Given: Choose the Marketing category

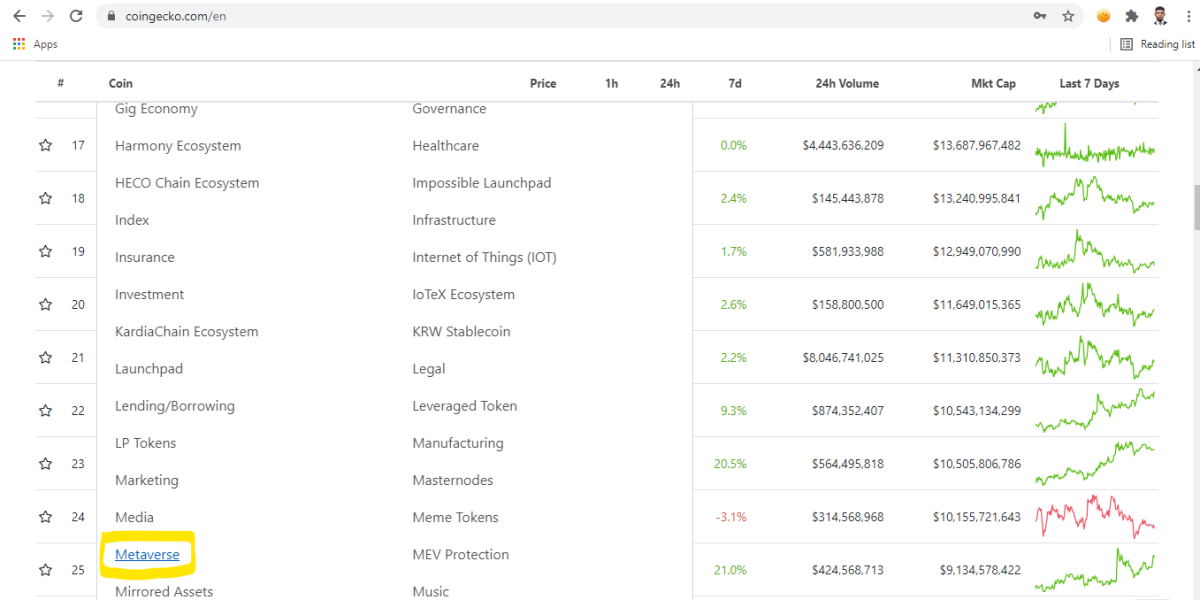Looking at the screenshot, I should coord(146,480).
